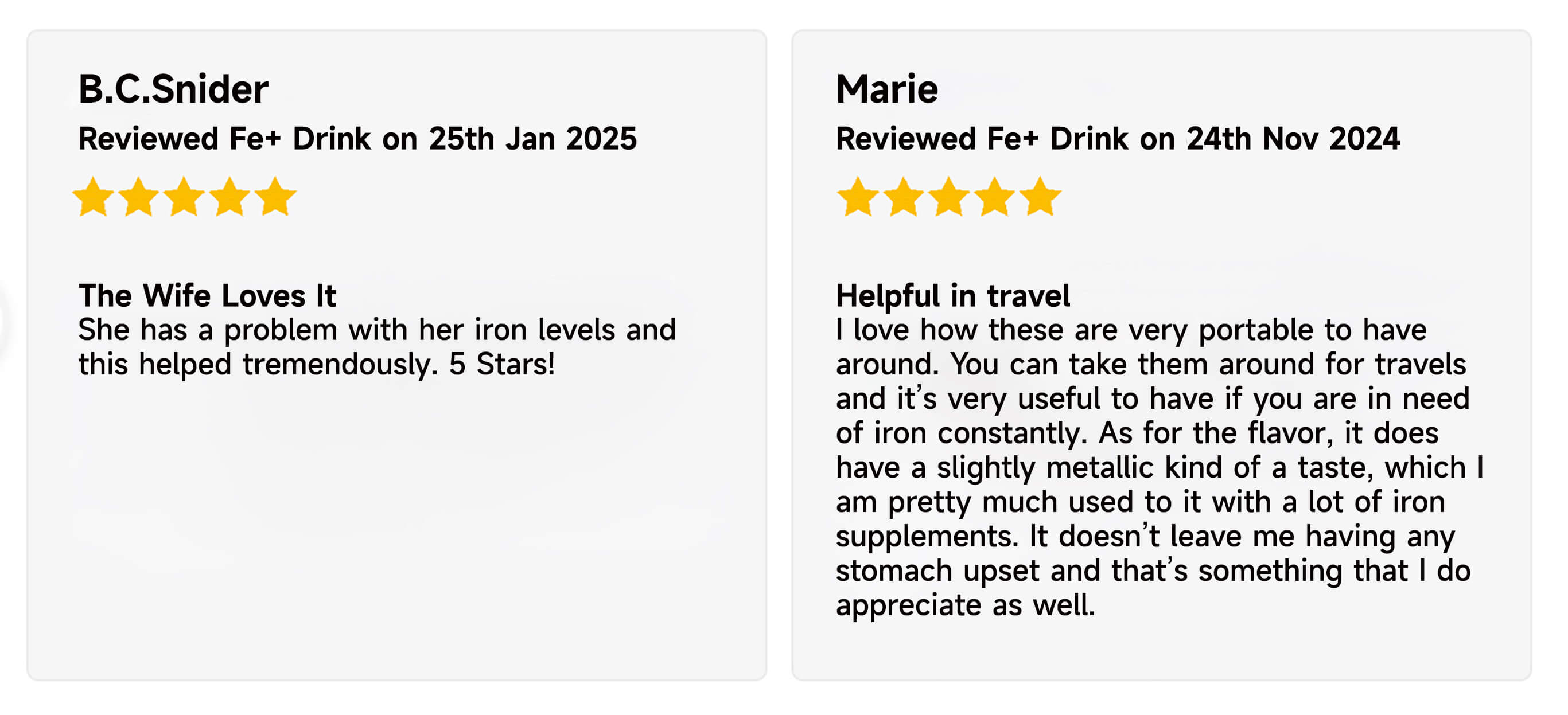Click fourth star in Marie's rating
The height and width of the screenshot is (715, 1568).
[995, 197]
